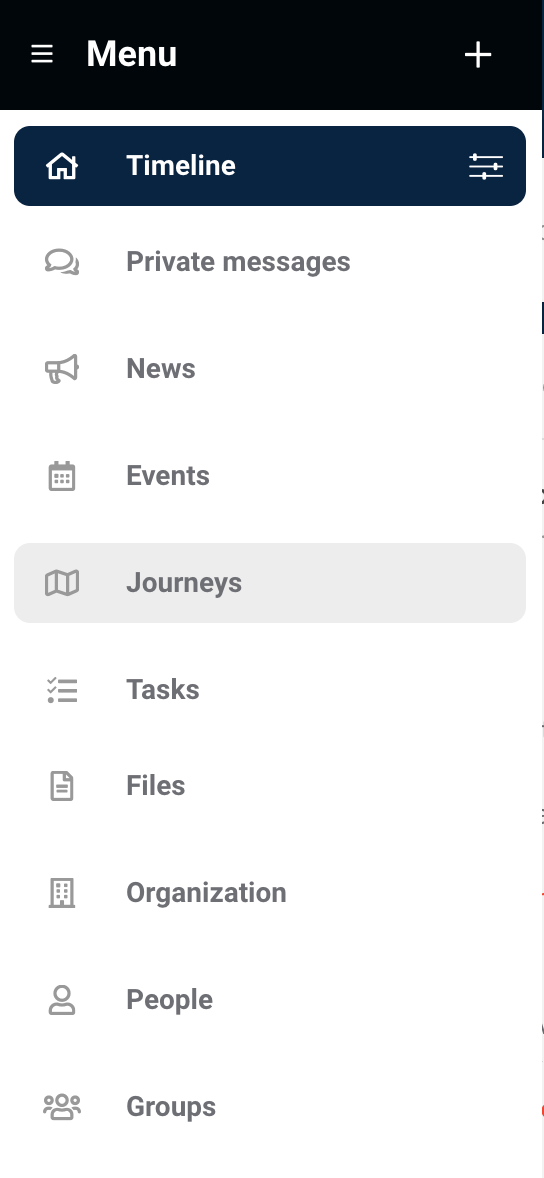This screenshot has height=1178, width=544.
Task: Click the Journeys map icon
Action: click(62, 583)
